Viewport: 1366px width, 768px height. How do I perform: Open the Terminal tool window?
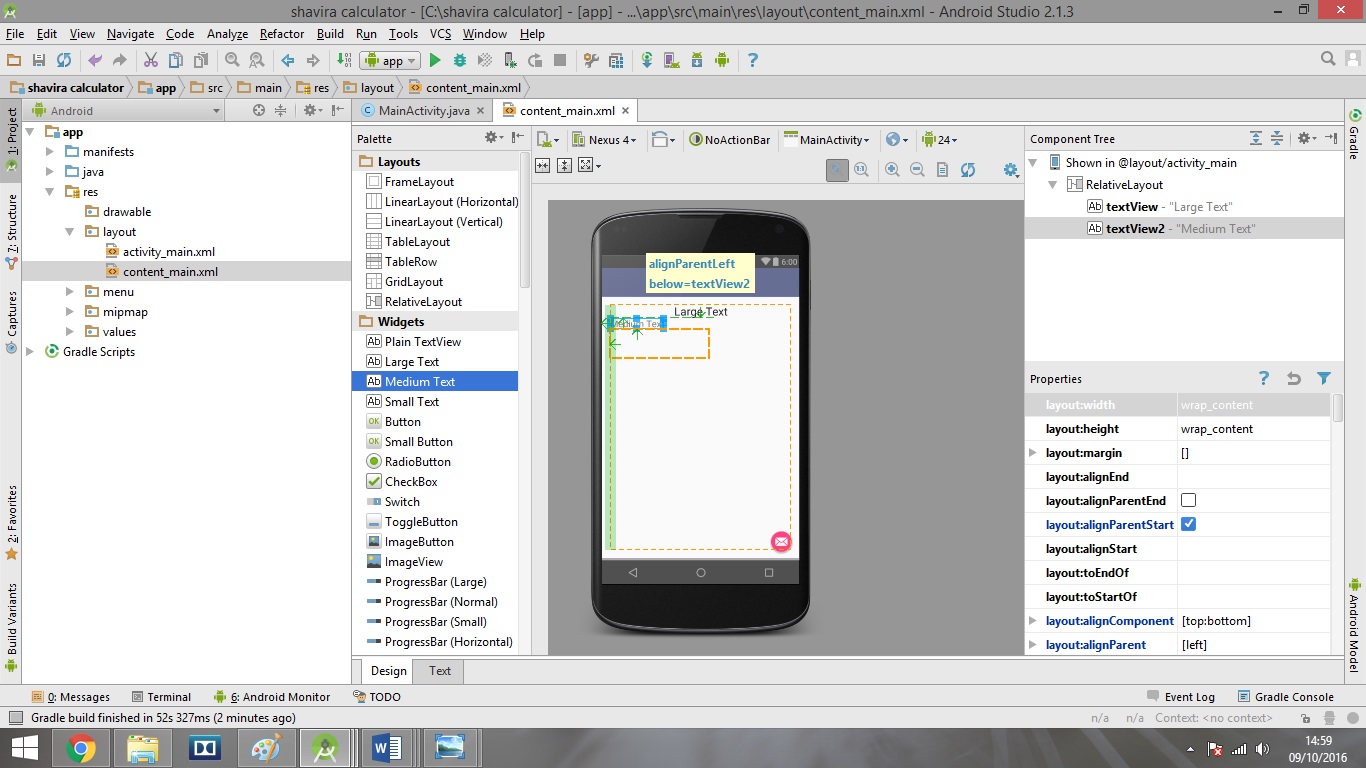(x=160, y=697)
